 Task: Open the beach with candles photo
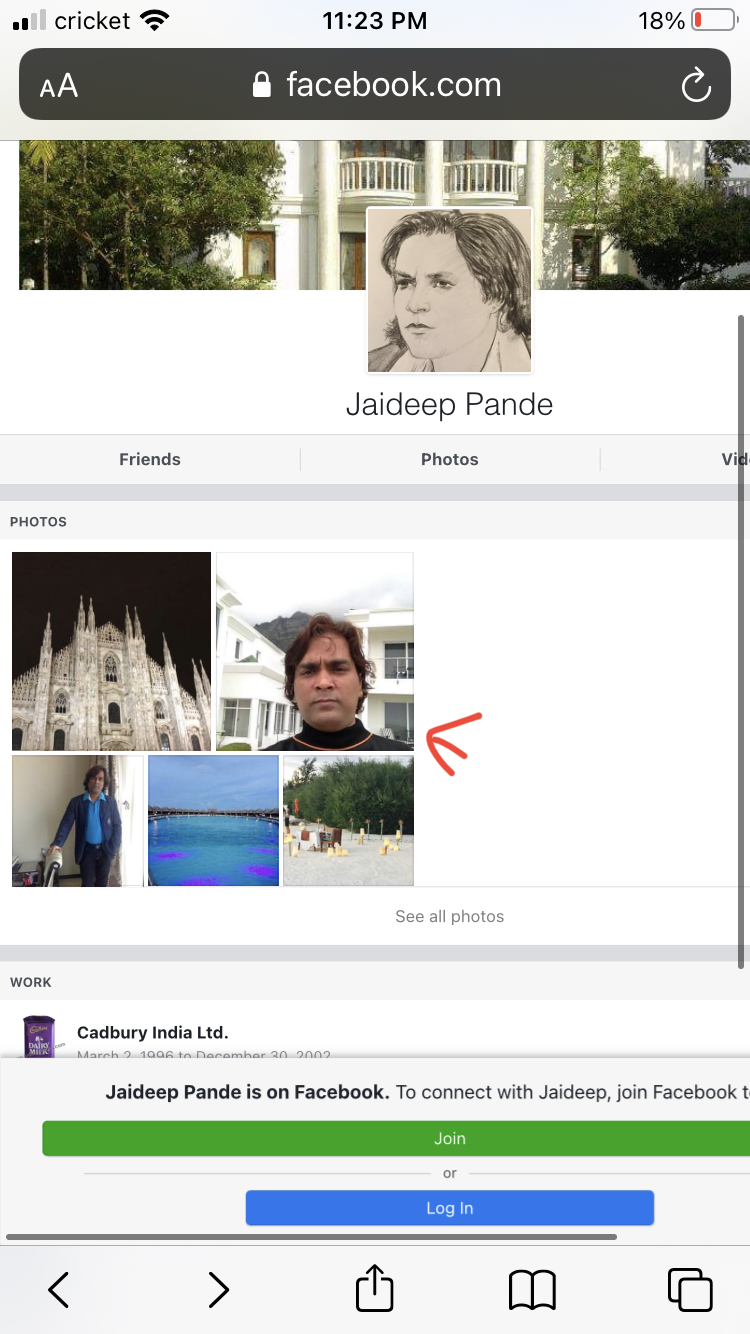pos(348,821)
